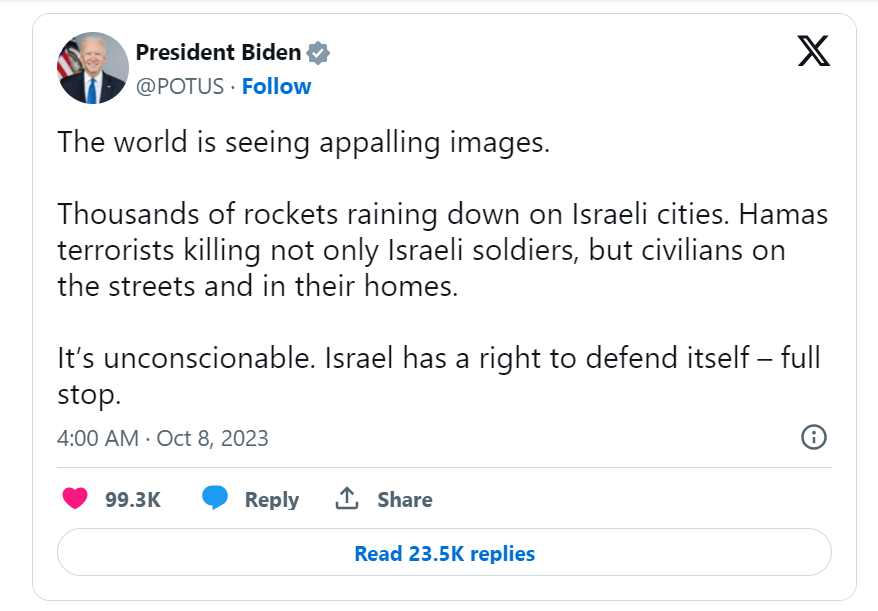The image size is (878, 611).
Task: Open the tweet info circle icon
Action: click(x=814, y=437)
